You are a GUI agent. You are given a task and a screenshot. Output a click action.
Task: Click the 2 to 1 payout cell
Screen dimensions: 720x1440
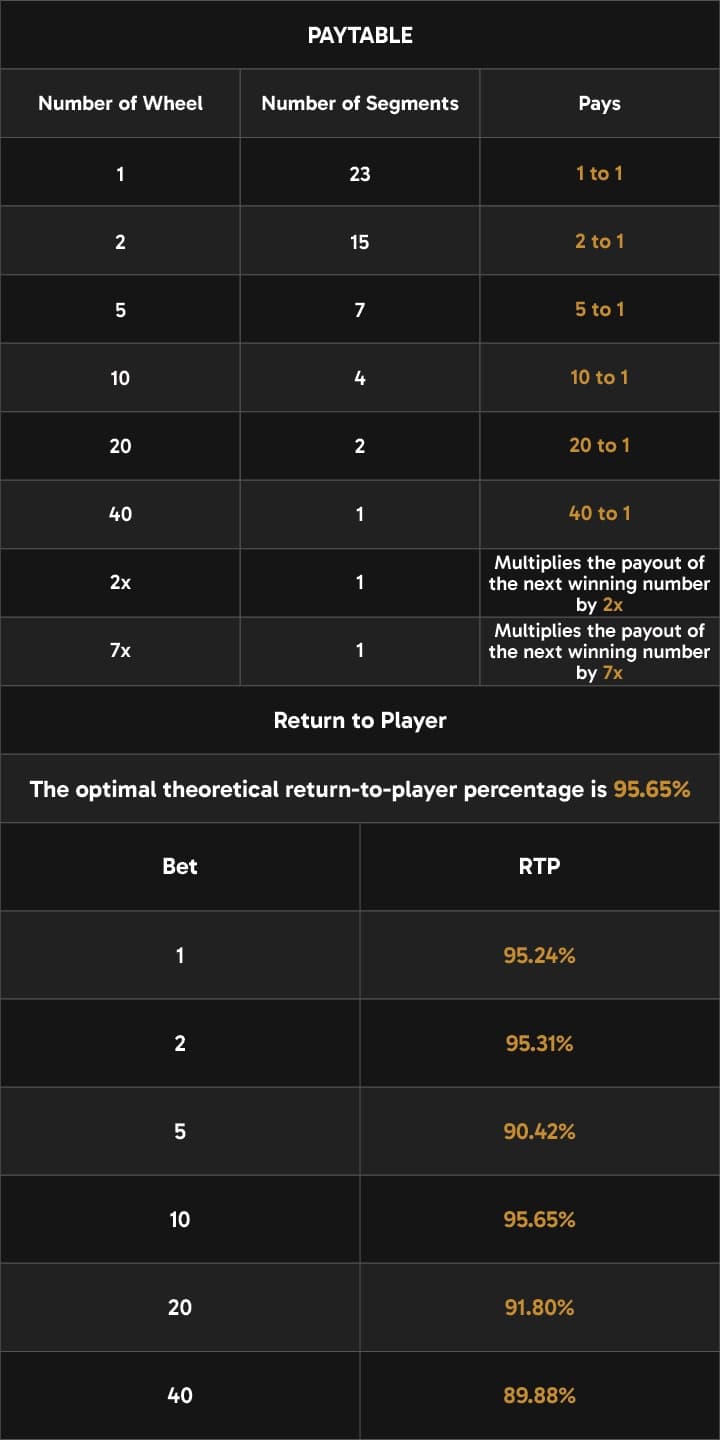pos(600,241)
